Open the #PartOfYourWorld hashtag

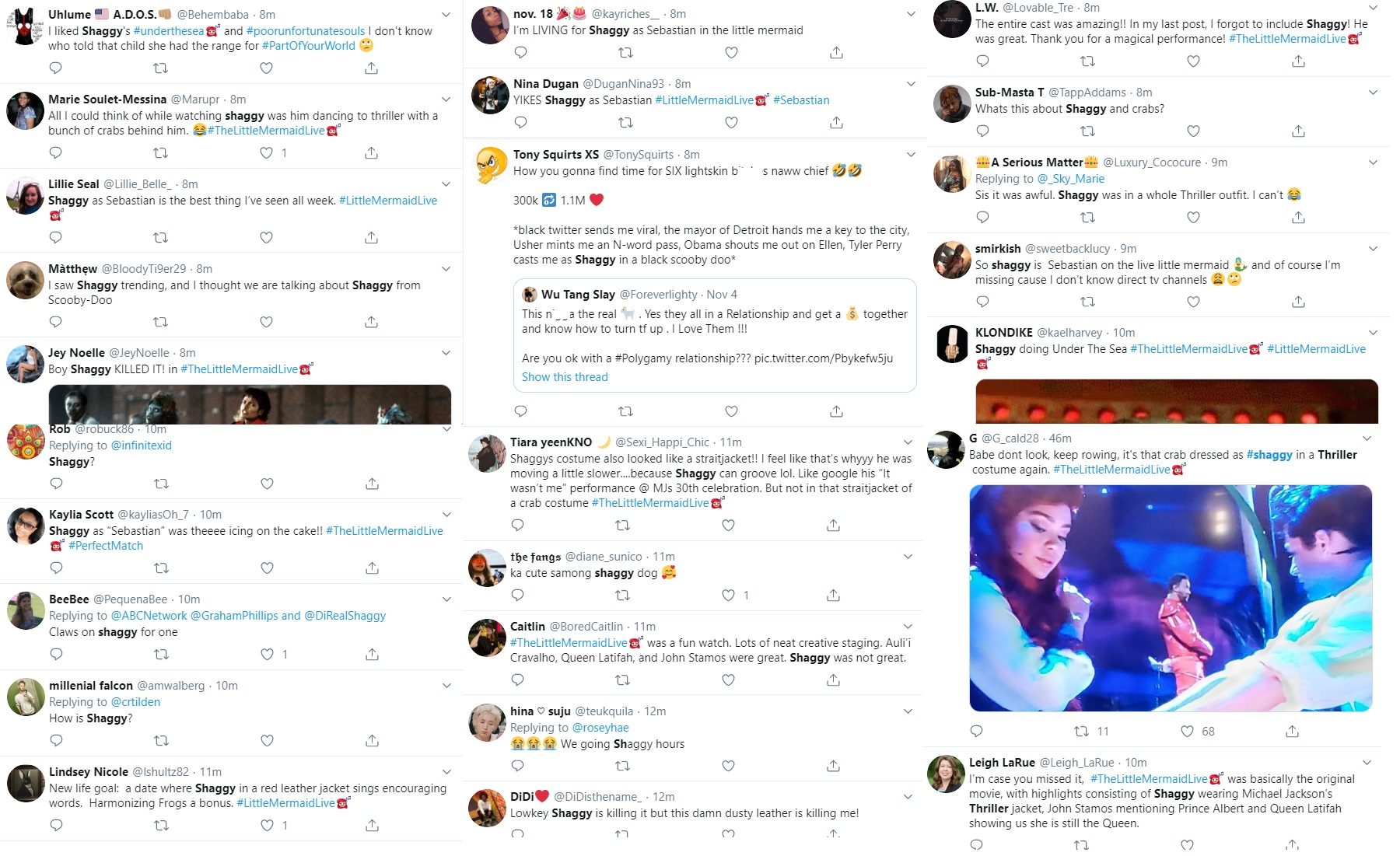[309, 46]
